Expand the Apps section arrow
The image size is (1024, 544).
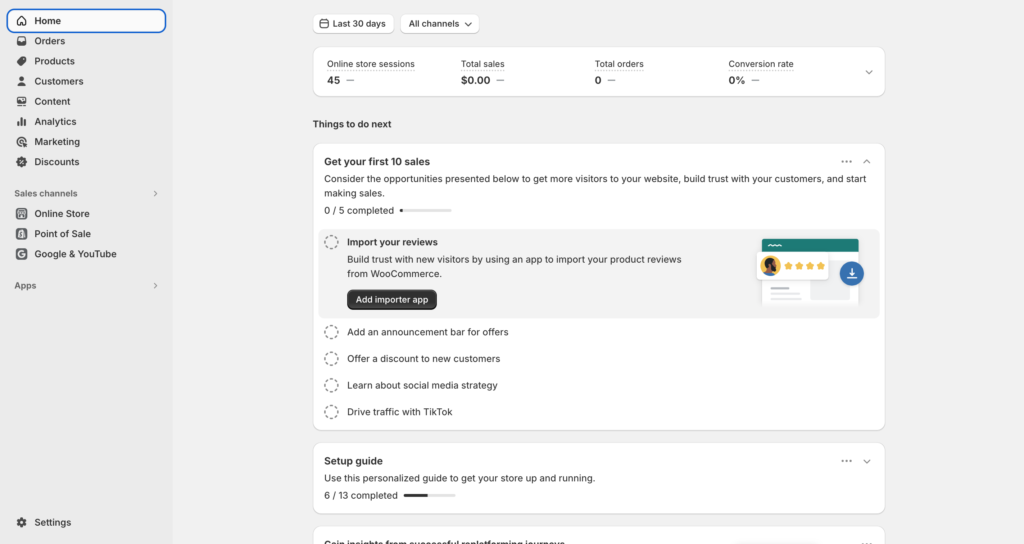[x=155, y=286]
